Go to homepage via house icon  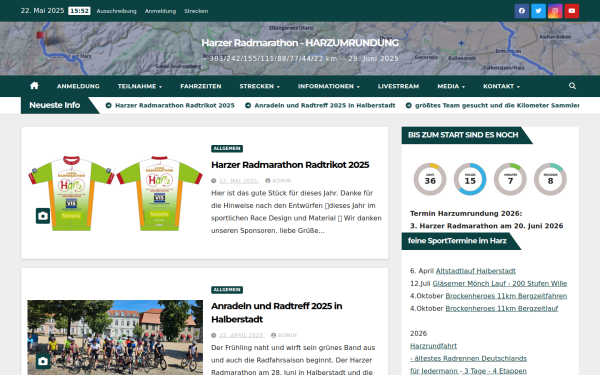[x=34, y=86]
